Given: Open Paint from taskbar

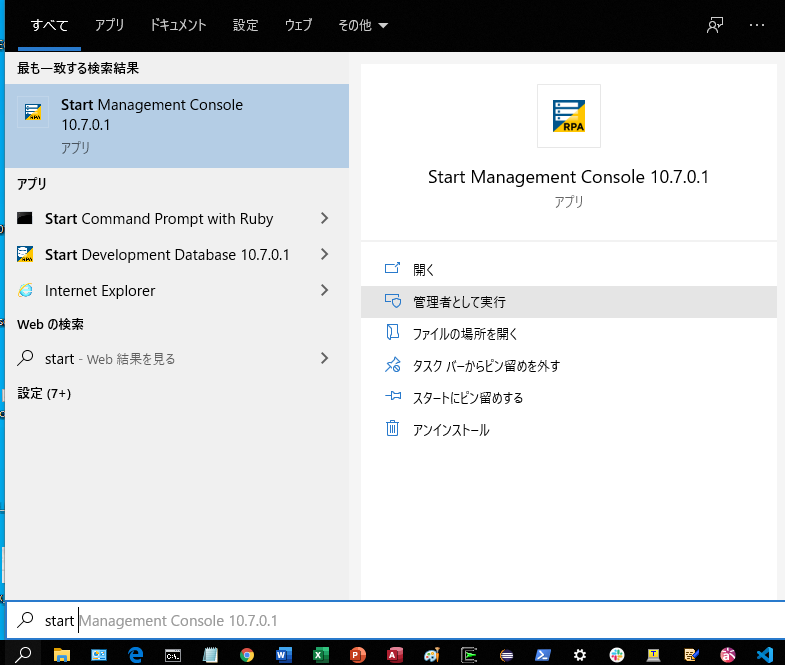Looking at the screenshot, I should (x=432, y=654).
